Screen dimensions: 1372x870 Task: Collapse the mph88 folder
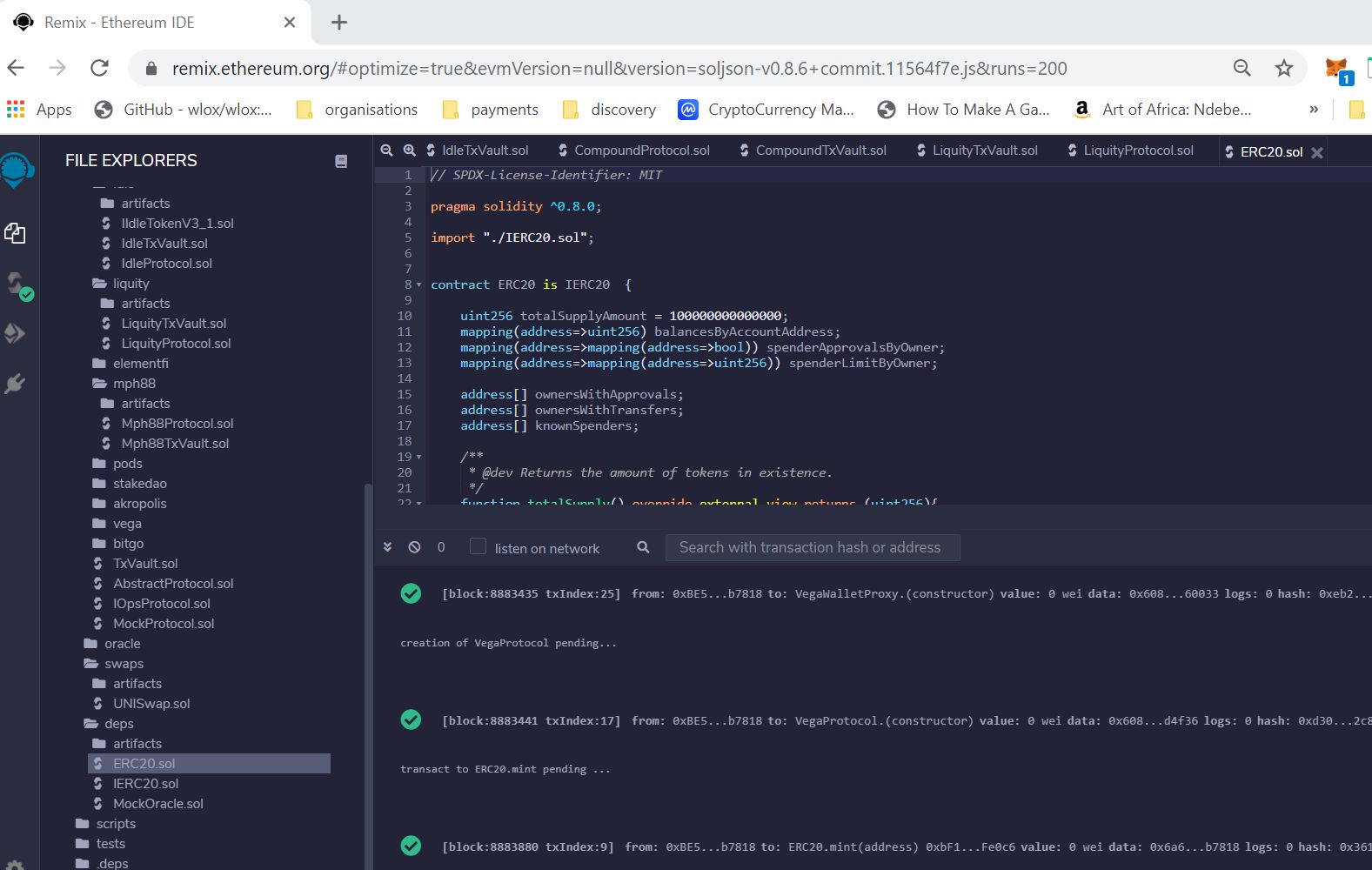click(124, 384)
